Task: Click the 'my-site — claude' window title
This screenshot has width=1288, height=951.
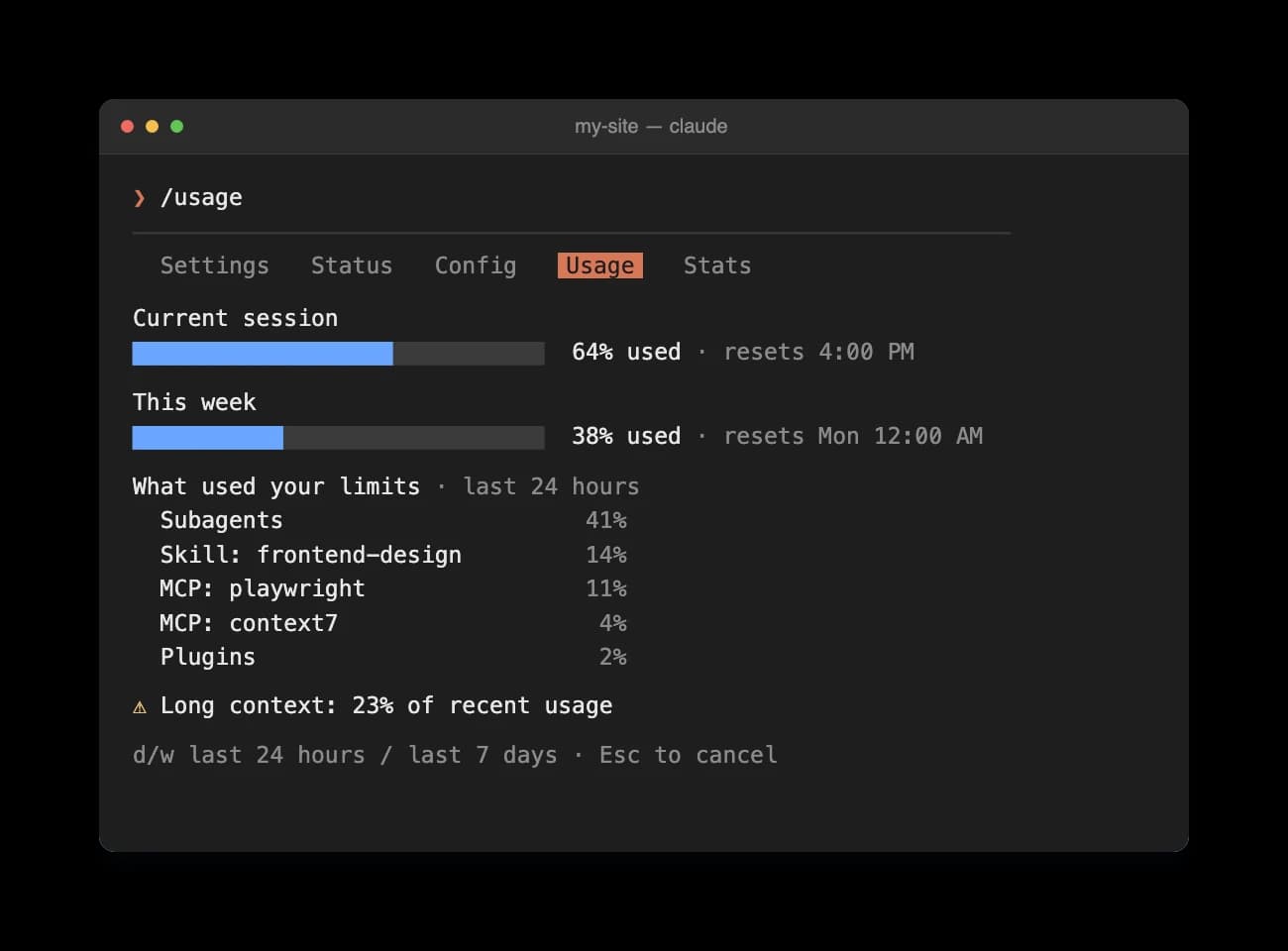Action: click(651, 126)
